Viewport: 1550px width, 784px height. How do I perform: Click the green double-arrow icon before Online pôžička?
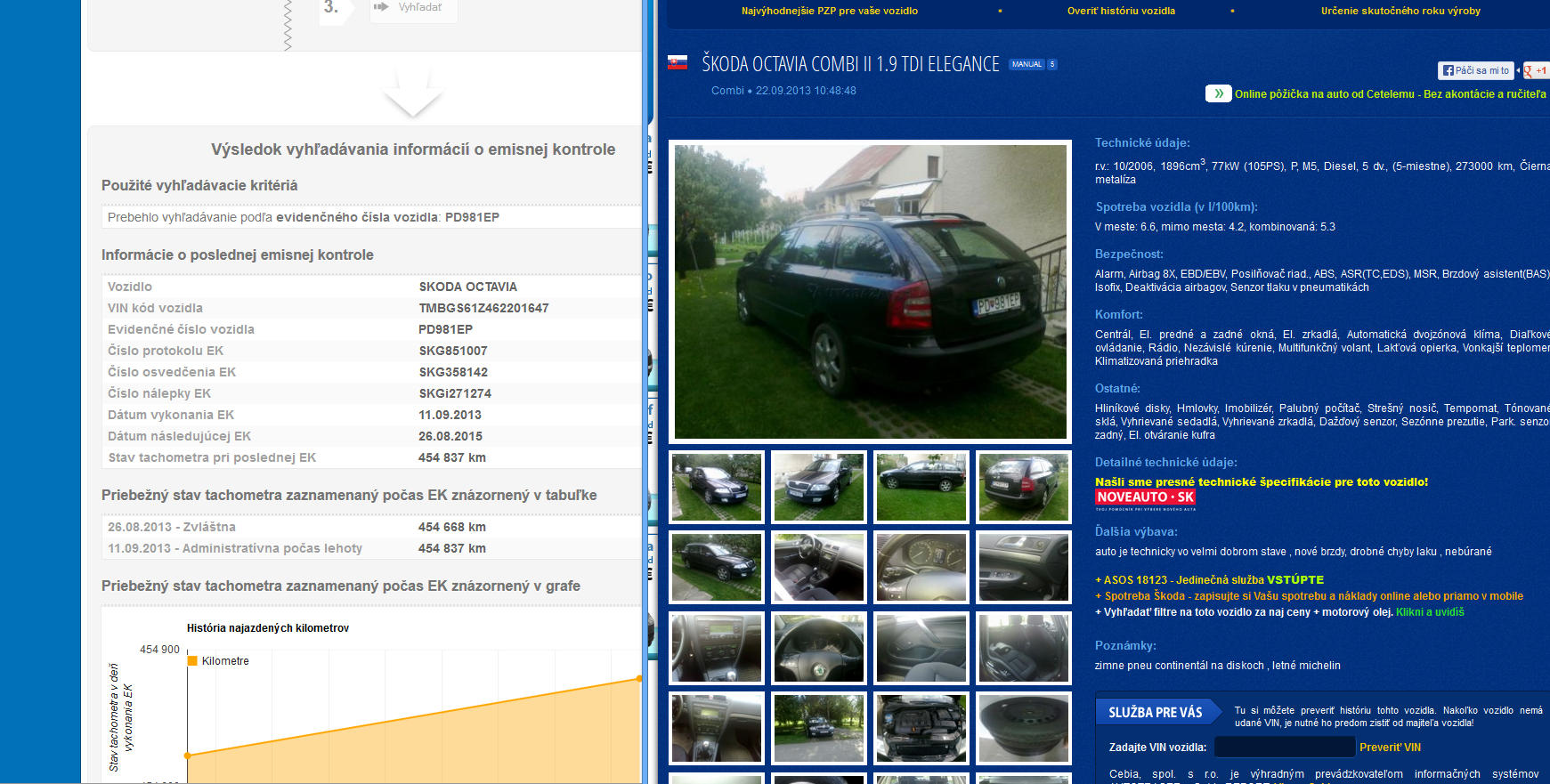[x=1218, y=93]
